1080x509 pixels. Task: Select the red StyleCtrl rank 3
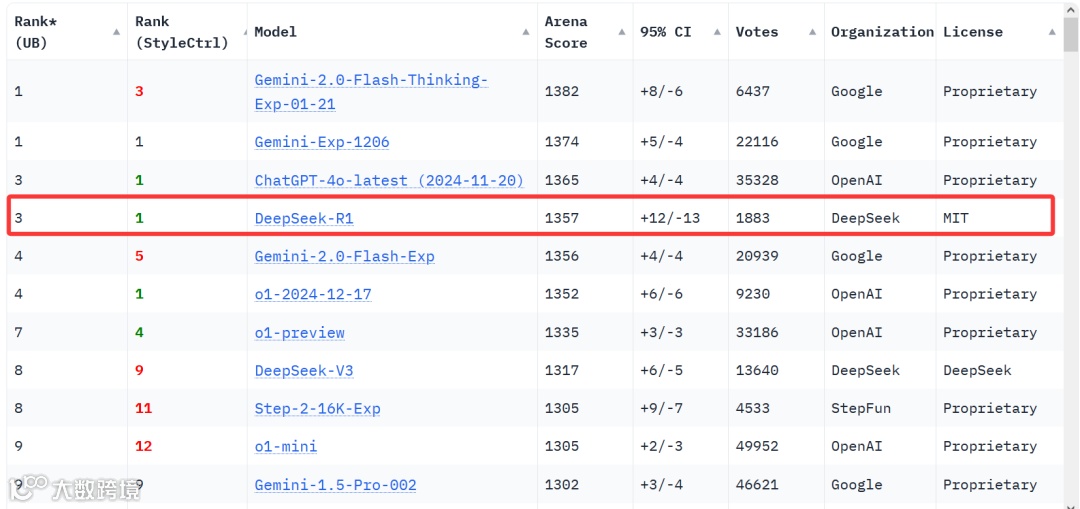click(139, 92)
